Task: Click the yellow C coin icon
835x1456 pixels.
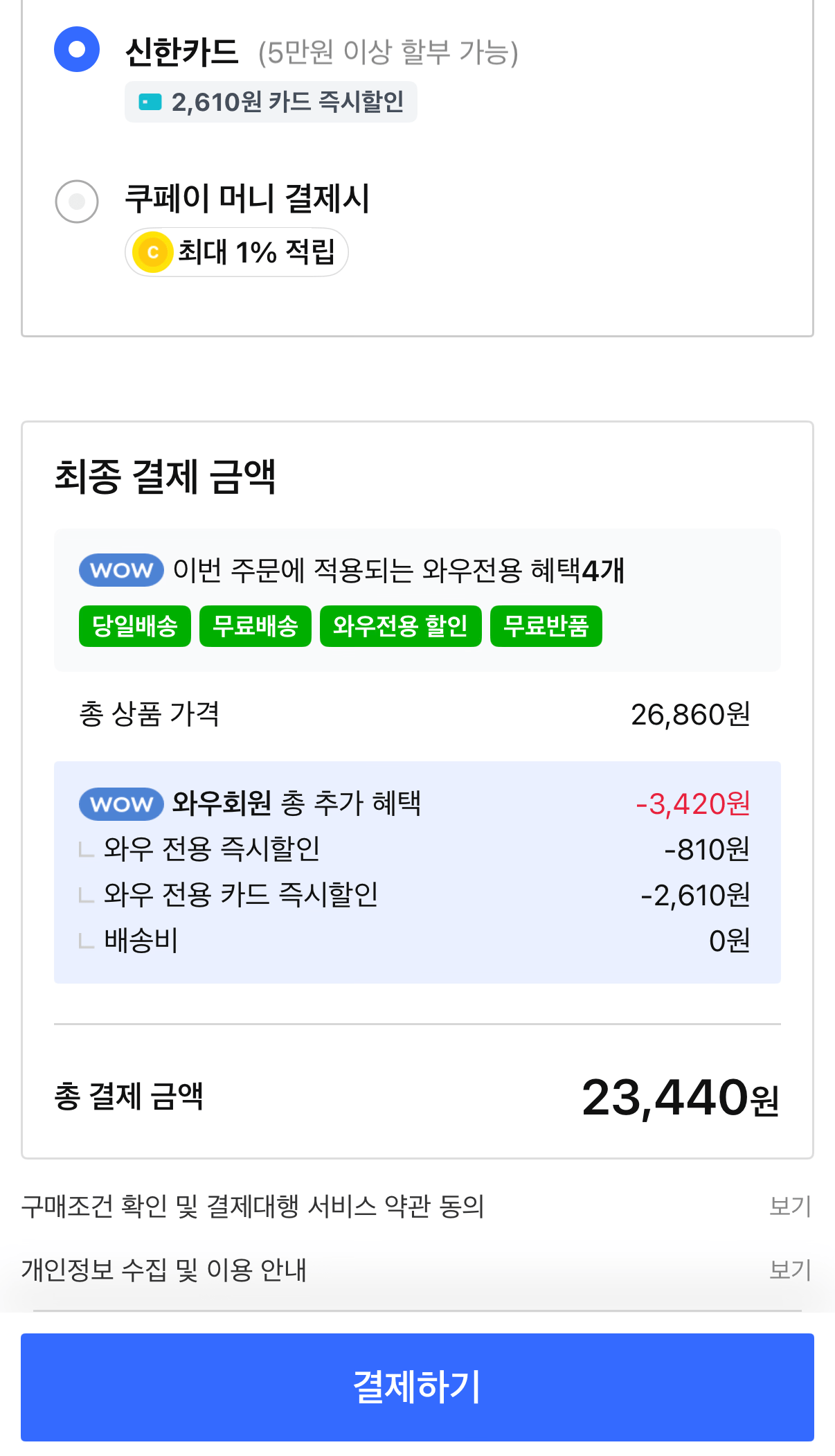Action: 153,251
